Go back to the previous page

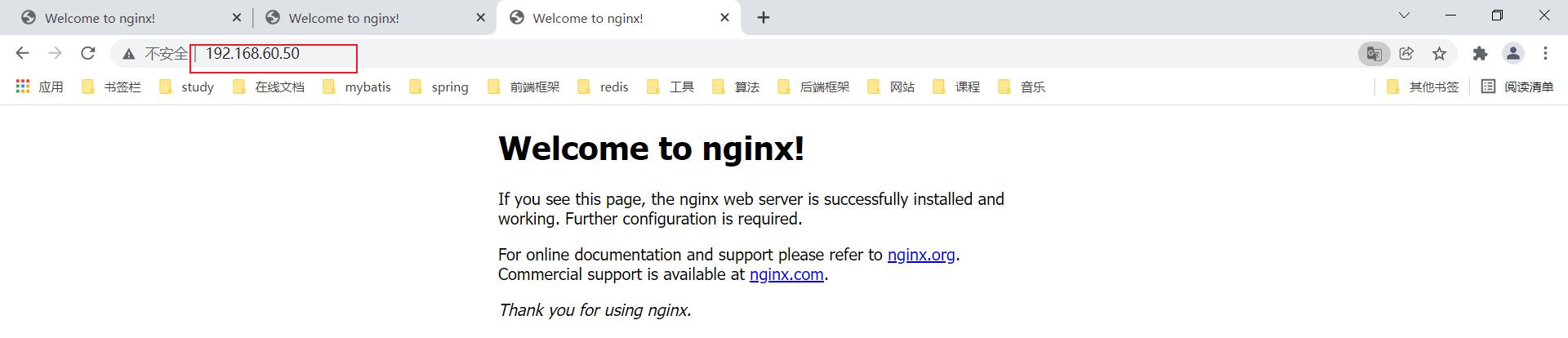[22, 53]
